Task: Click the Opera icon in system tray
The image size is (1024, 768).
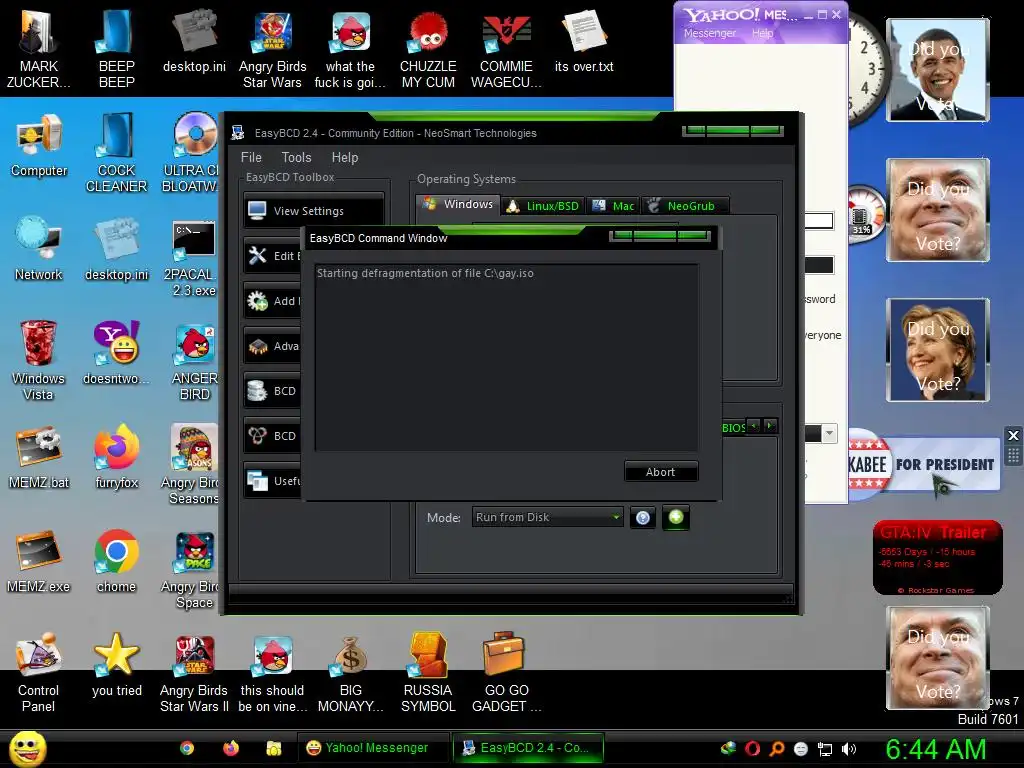Action: tap(752, 749)
